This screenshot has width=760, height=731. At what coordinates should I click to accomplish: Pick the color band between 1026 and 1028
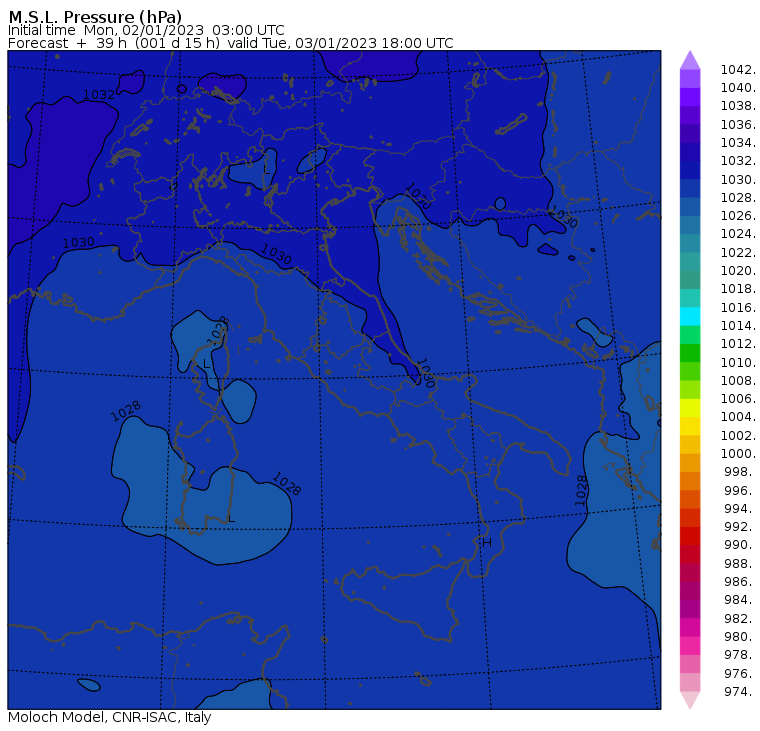point(690,207)
